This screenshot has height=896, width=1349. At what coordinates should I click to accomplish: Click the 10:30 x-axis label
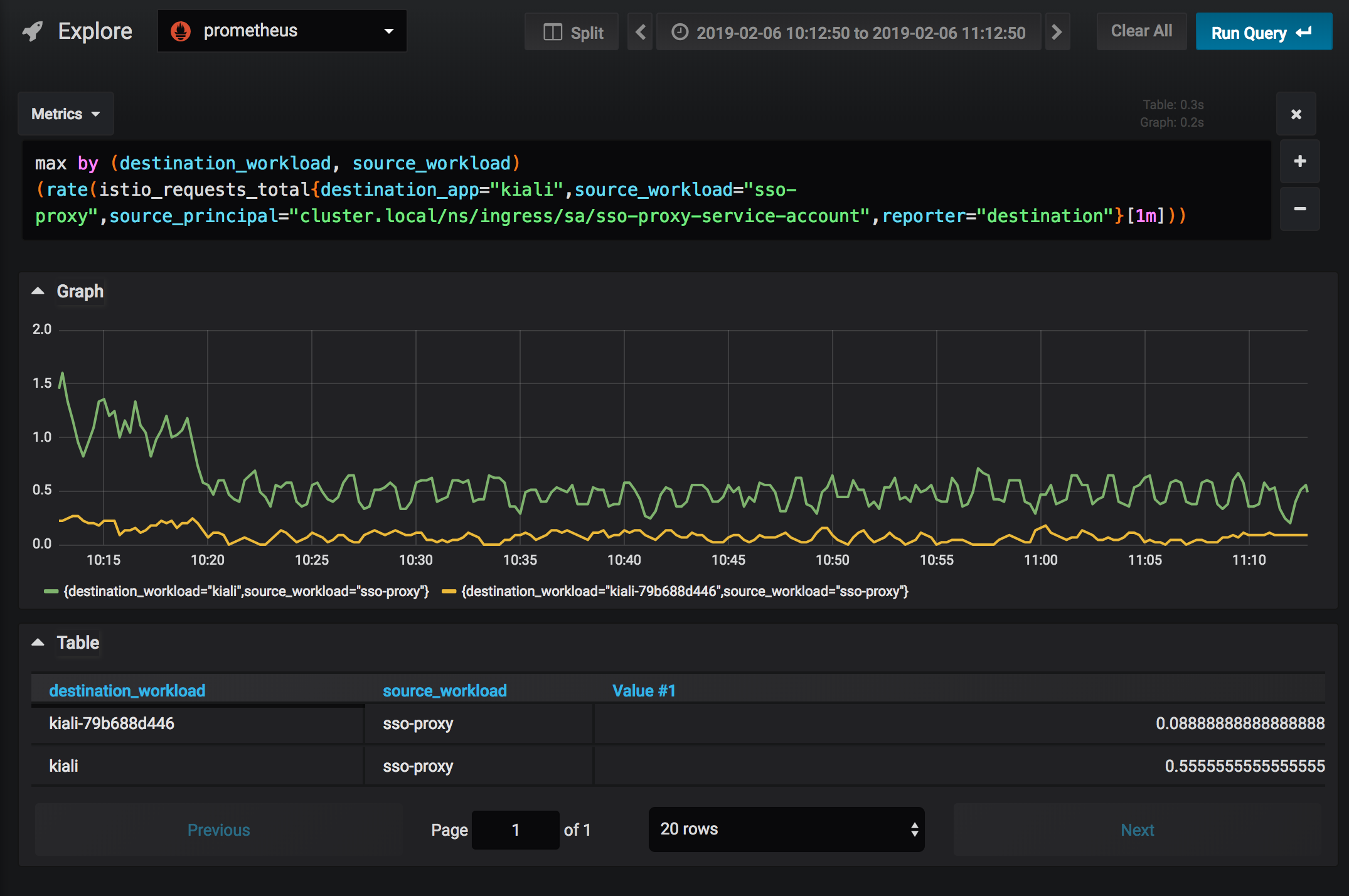[x=416, y=560]
